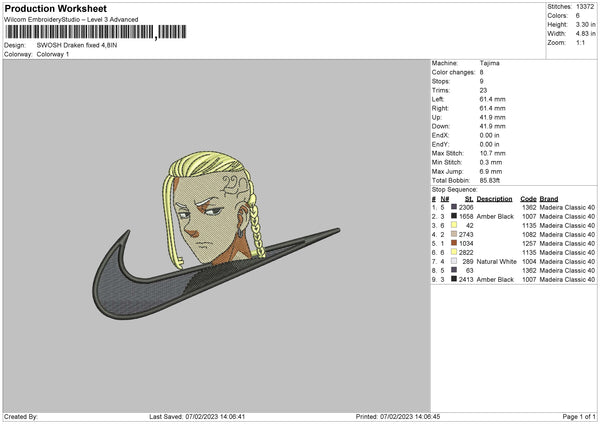Viewport: 600px width, 424px height.
Task: Click the embroidered Draken swoosh design preview
Action: [x=216, y=235]
